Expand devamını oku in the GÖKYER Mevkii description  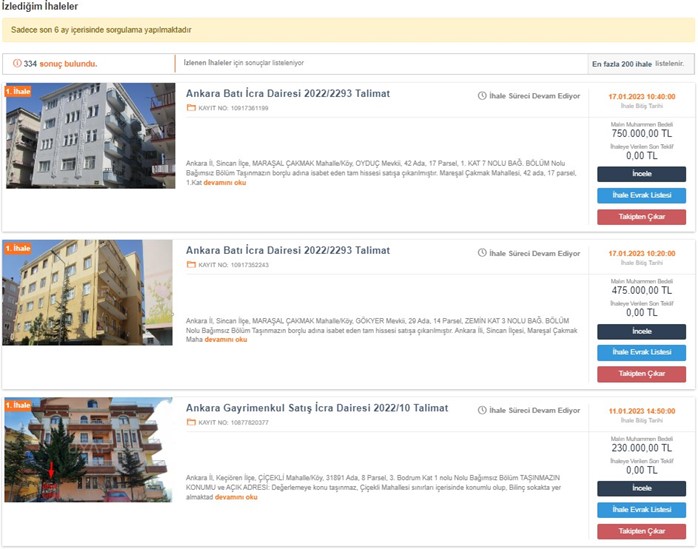pos(226,340)
